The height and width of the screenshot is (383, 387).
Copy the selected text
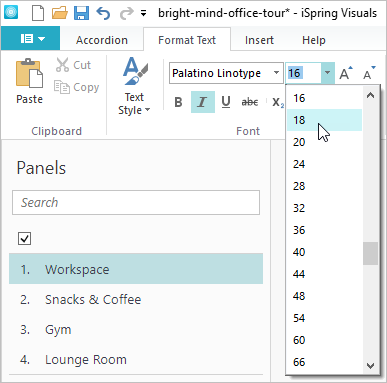pyautogui.click(x=77, y=87)
